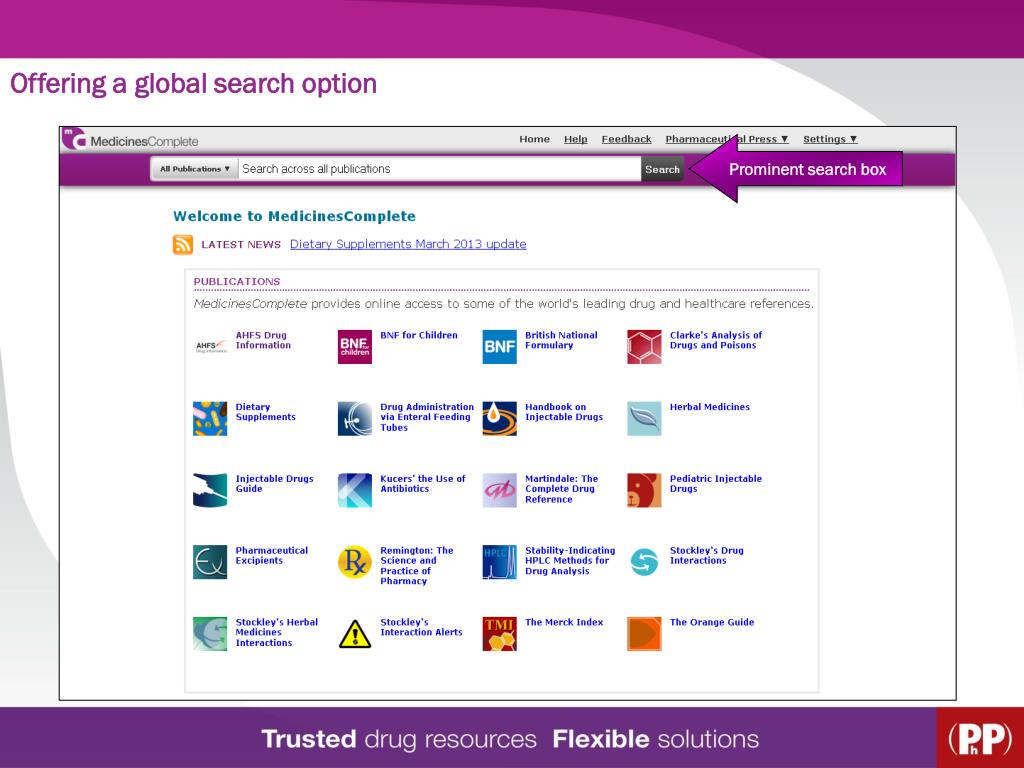The width and height of the screenshot is (1024, 768).
Task: Click the MedicinesComplete logo
Action: (x=130, y=139)
